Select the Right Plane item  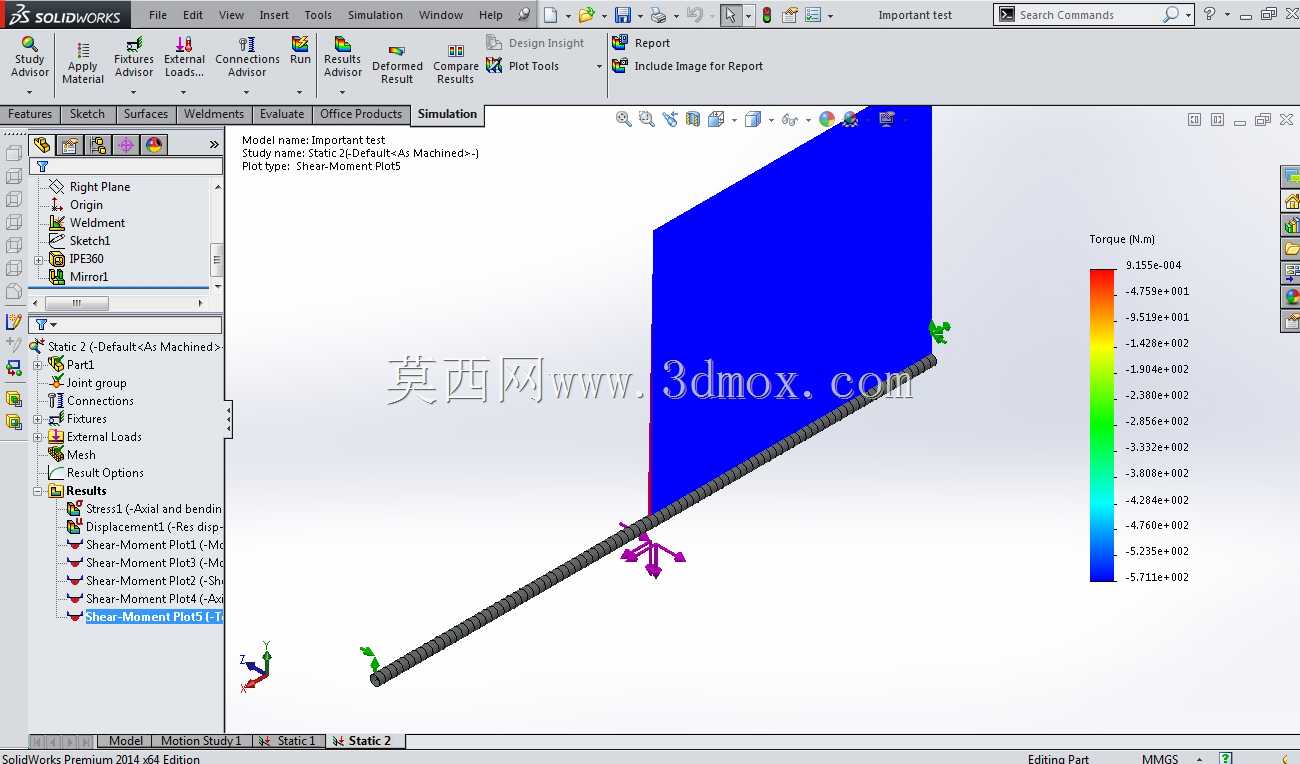point(90,187)
